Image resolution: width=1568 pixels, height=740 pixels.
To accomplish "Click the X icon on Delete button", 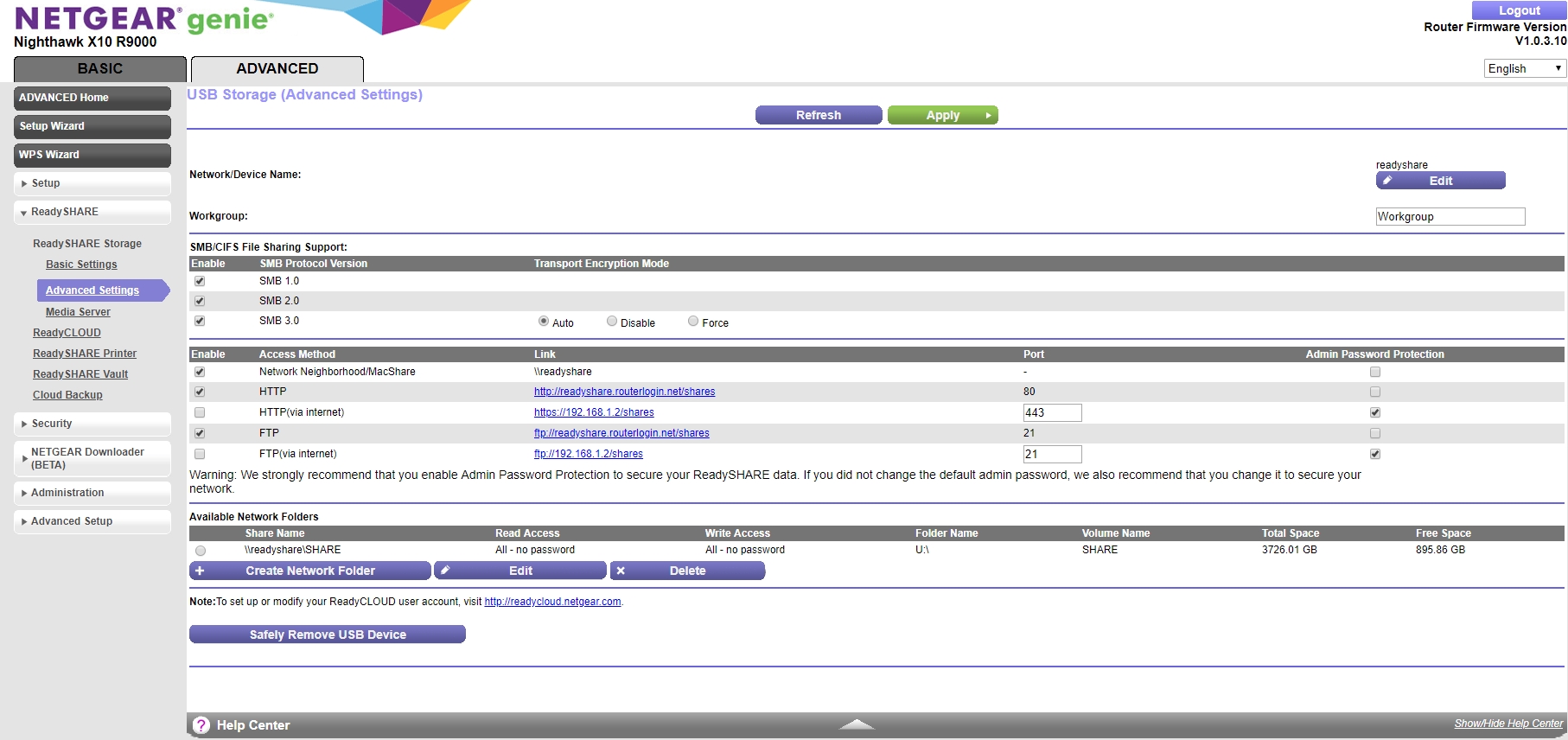I will [621, 571].
